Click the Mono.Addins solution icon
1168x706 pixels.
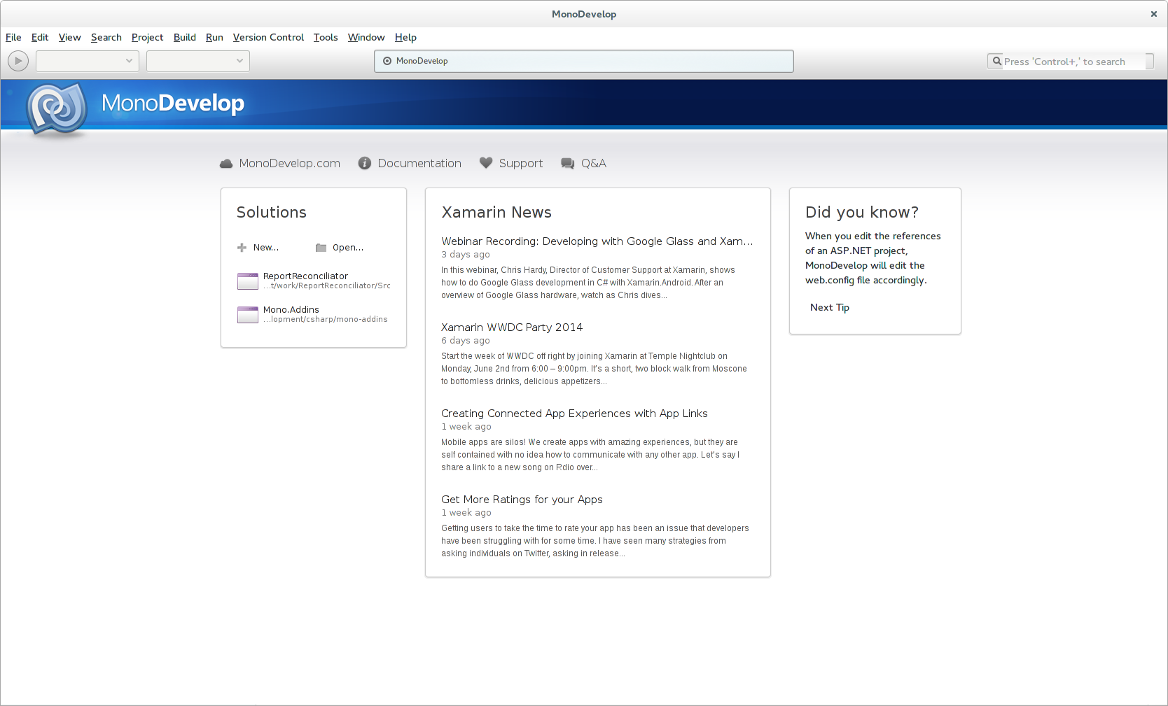click(x=247, y=314)
